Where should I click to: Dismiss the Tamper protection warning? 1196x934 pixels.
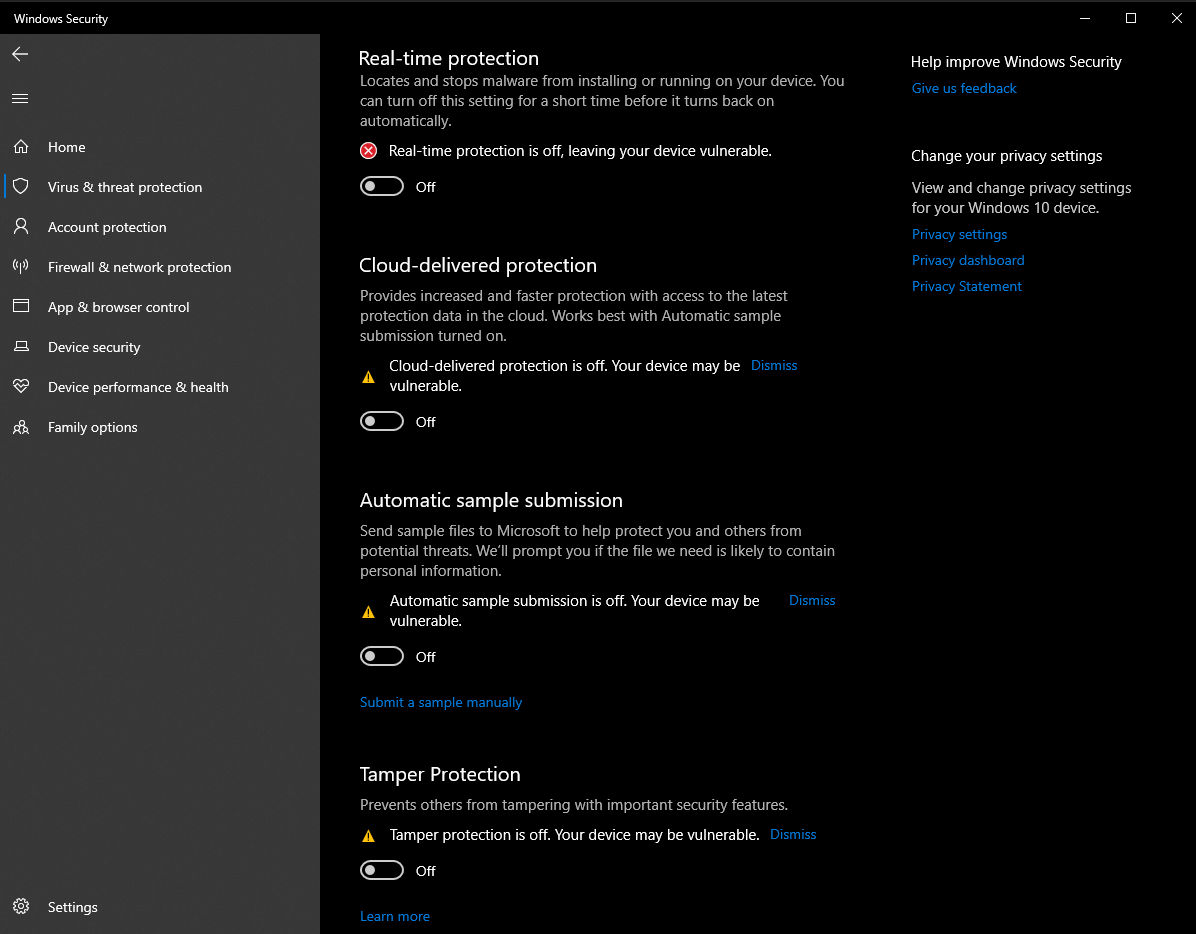click(x=793, y=834)
